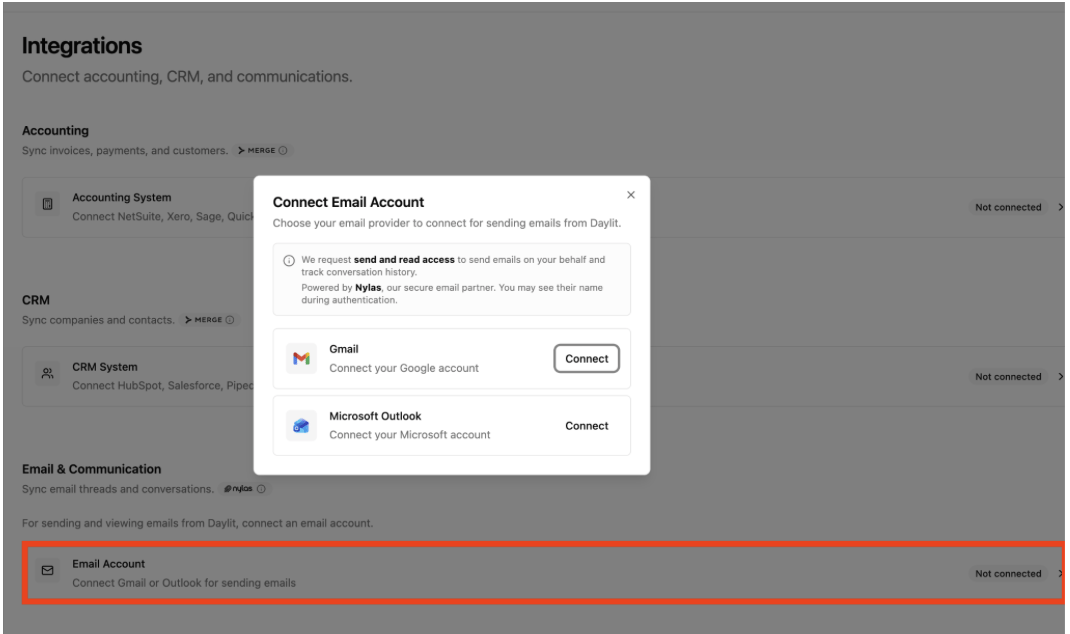
Task: Click 'Sync invoices, payments, and customers.' text
Action: tap(125, 150)
